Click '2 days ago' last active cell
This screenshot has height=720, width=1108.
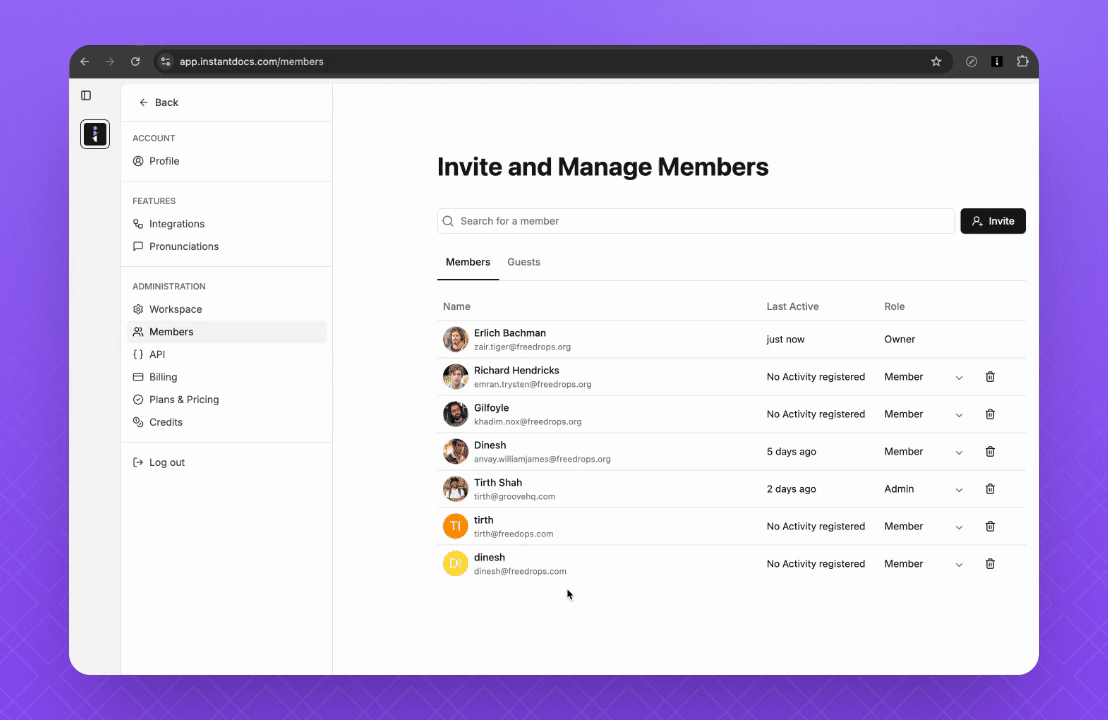(791, 489)
